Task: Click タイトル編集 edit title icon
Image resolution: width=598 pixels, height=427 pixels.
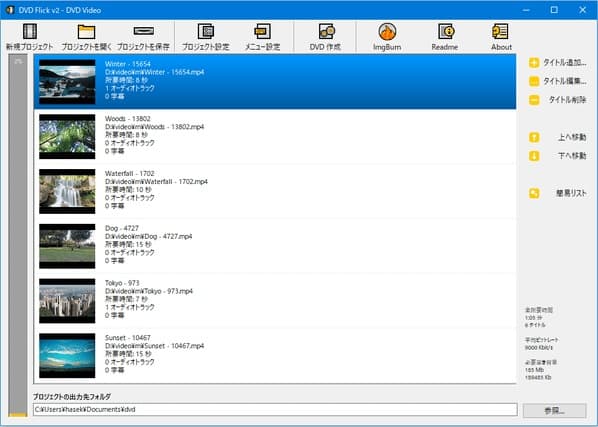Action: (534, 81)
